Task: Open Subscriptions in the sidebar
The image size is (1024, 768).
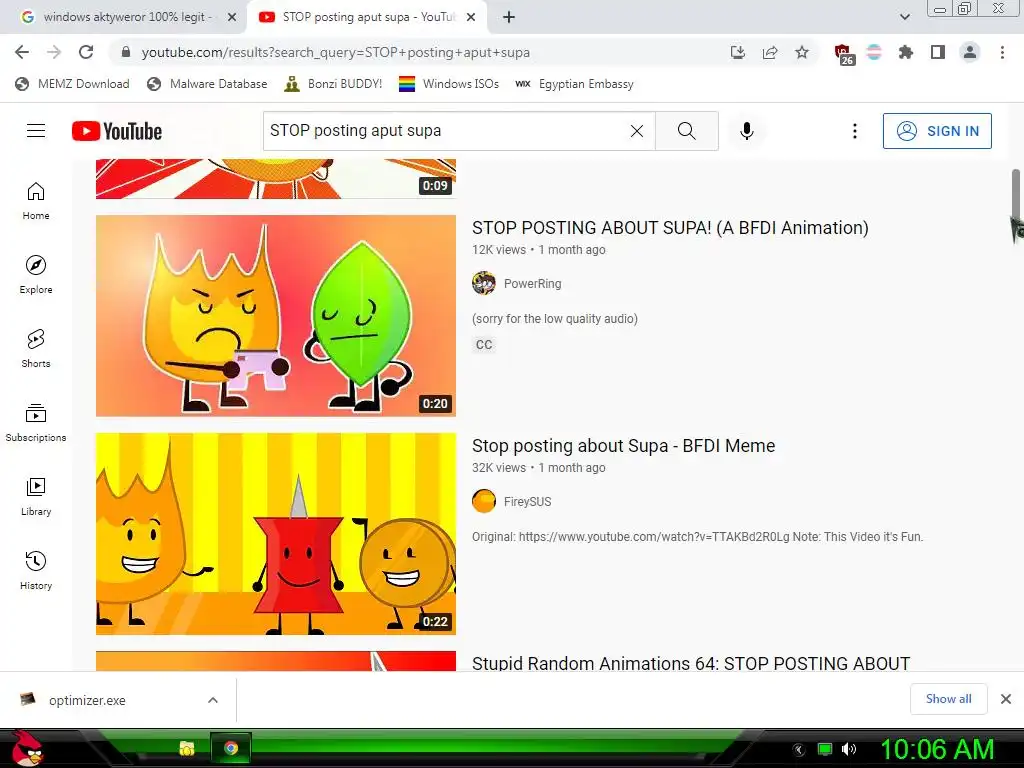Action: pyautogui.click(x=36, y=423)
